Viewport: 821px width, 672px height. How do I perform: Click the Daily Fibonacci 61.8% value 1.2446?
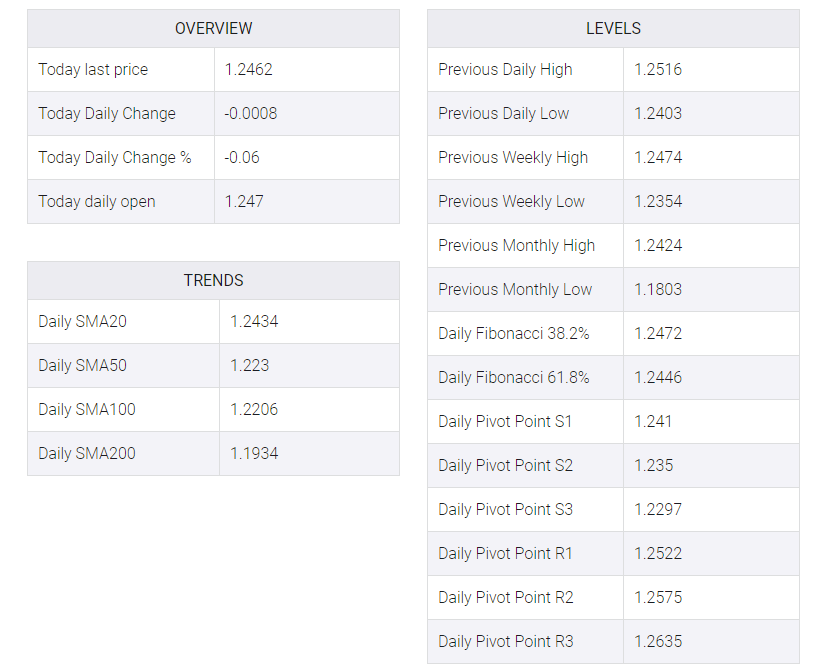(x=658, y=378)
